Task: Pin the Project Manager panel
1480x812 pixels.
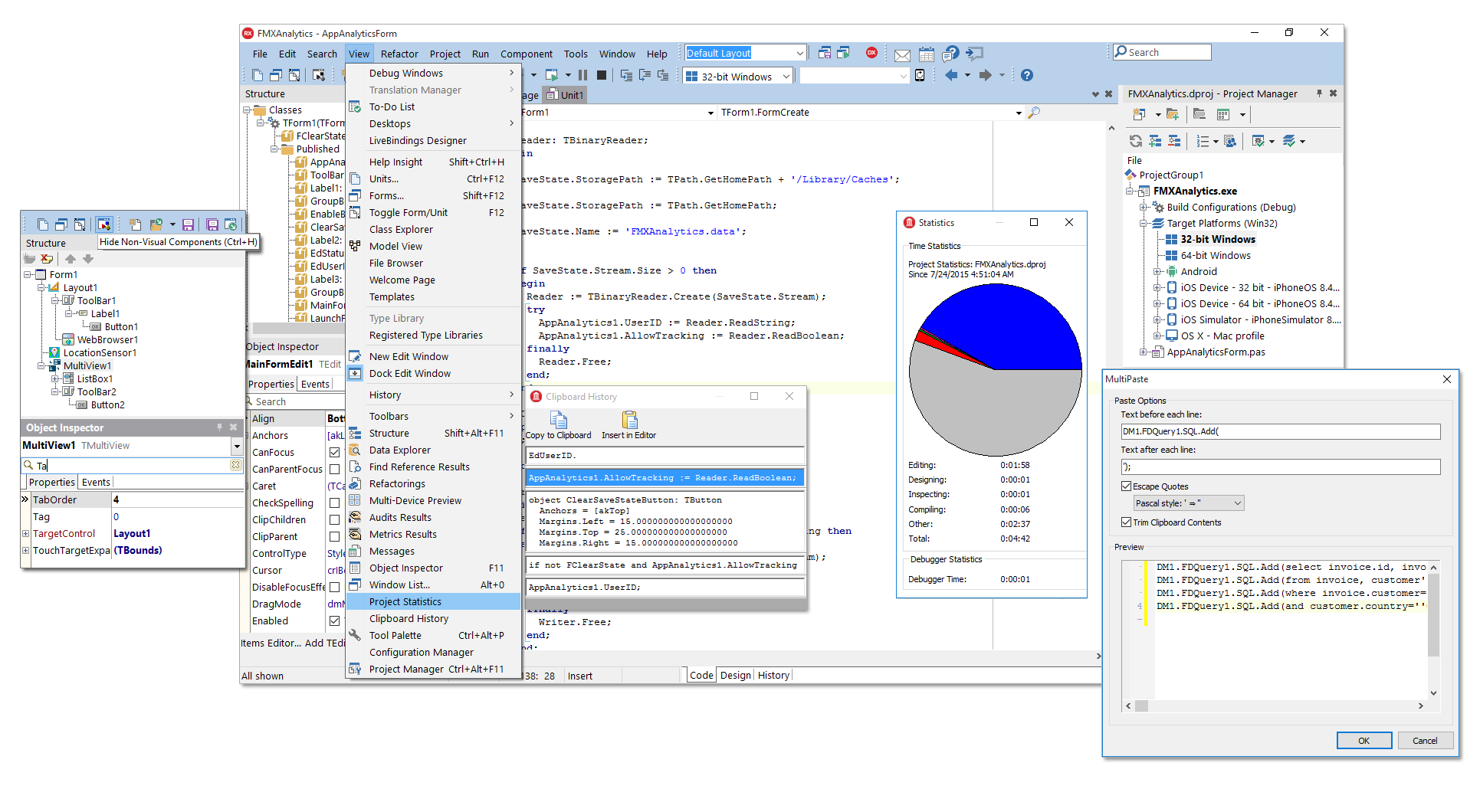Action: [x=1319, y=93]
